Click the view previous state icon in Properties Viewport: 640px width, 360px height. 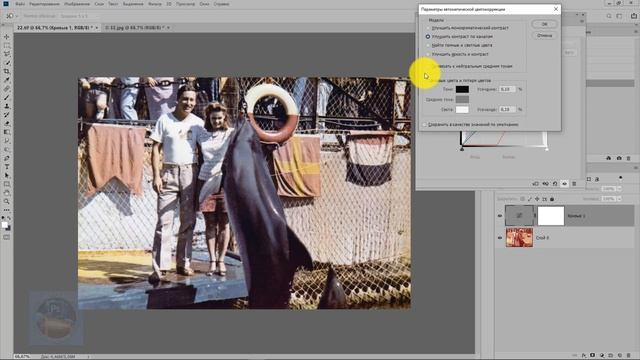point(545,184)
